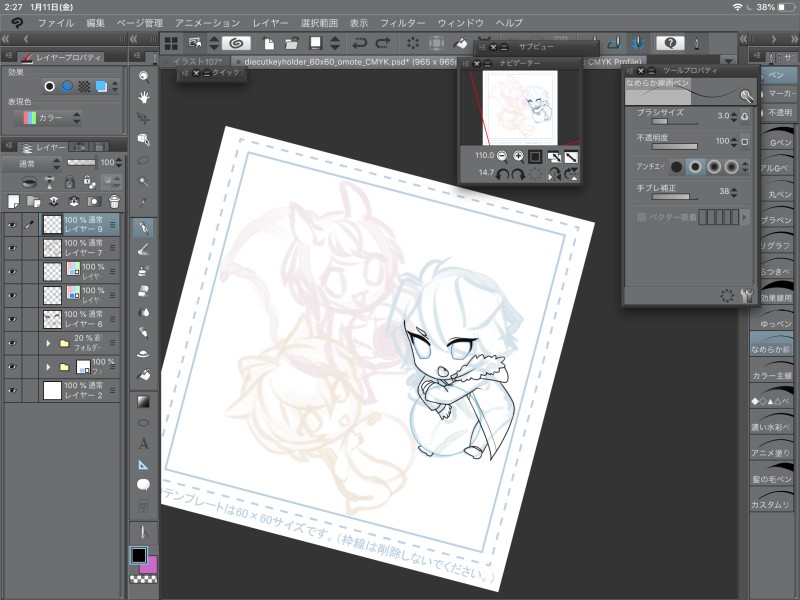
Task: Select the Text tool
Action: 144,443
